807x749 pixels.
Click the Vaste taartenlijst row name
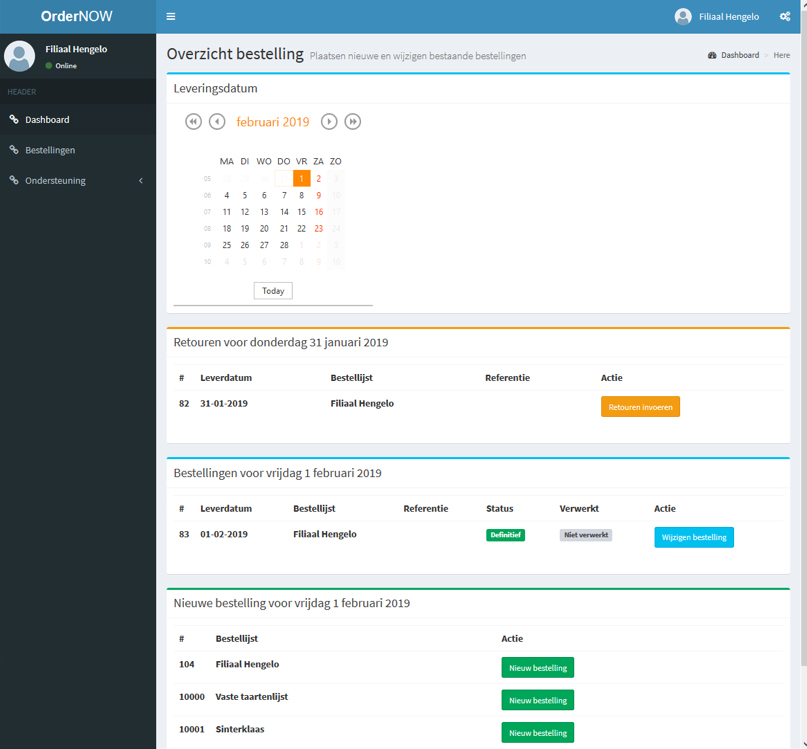[252, 697]
